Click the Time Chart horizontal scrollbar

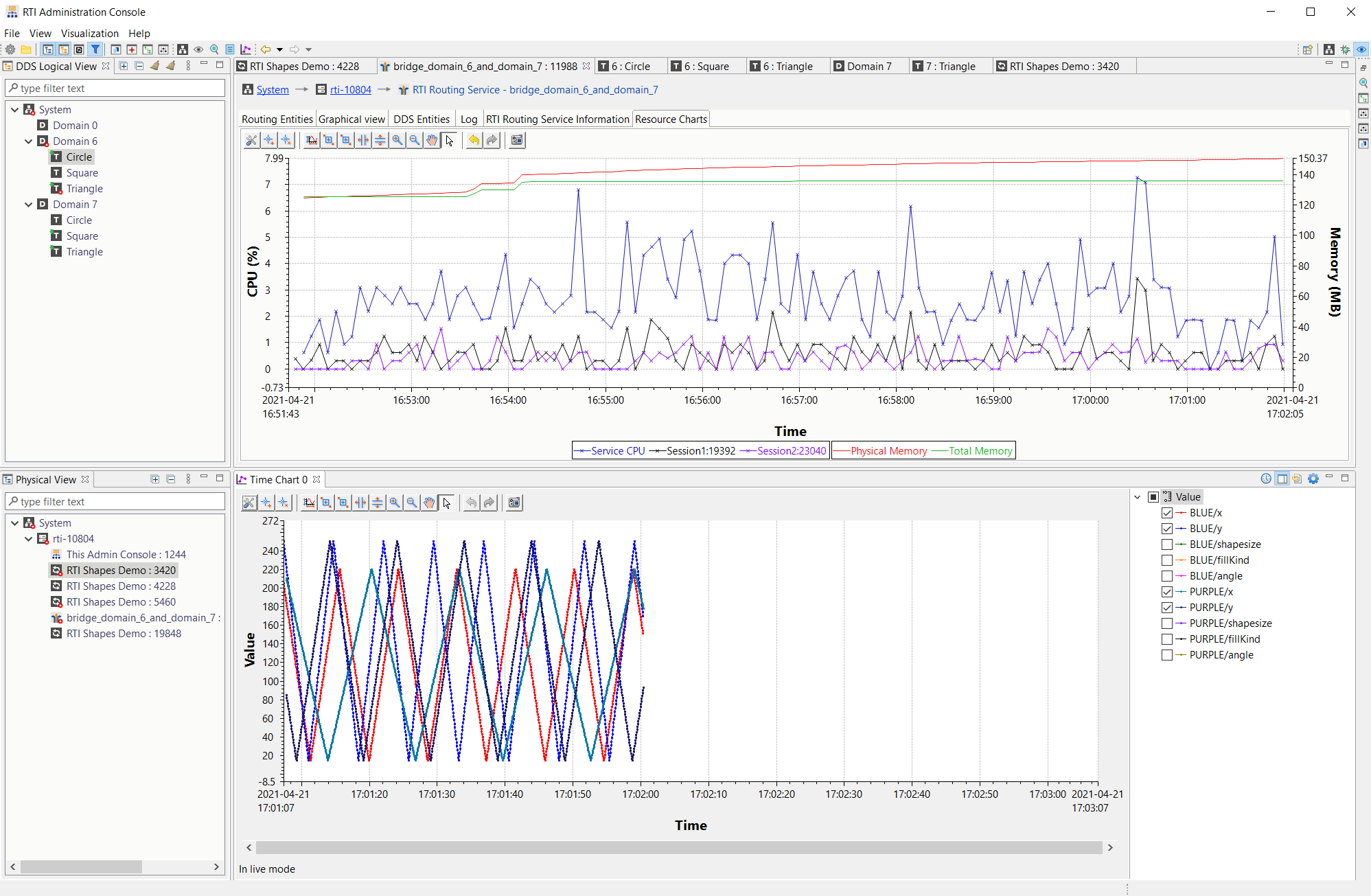pos(680,847)
